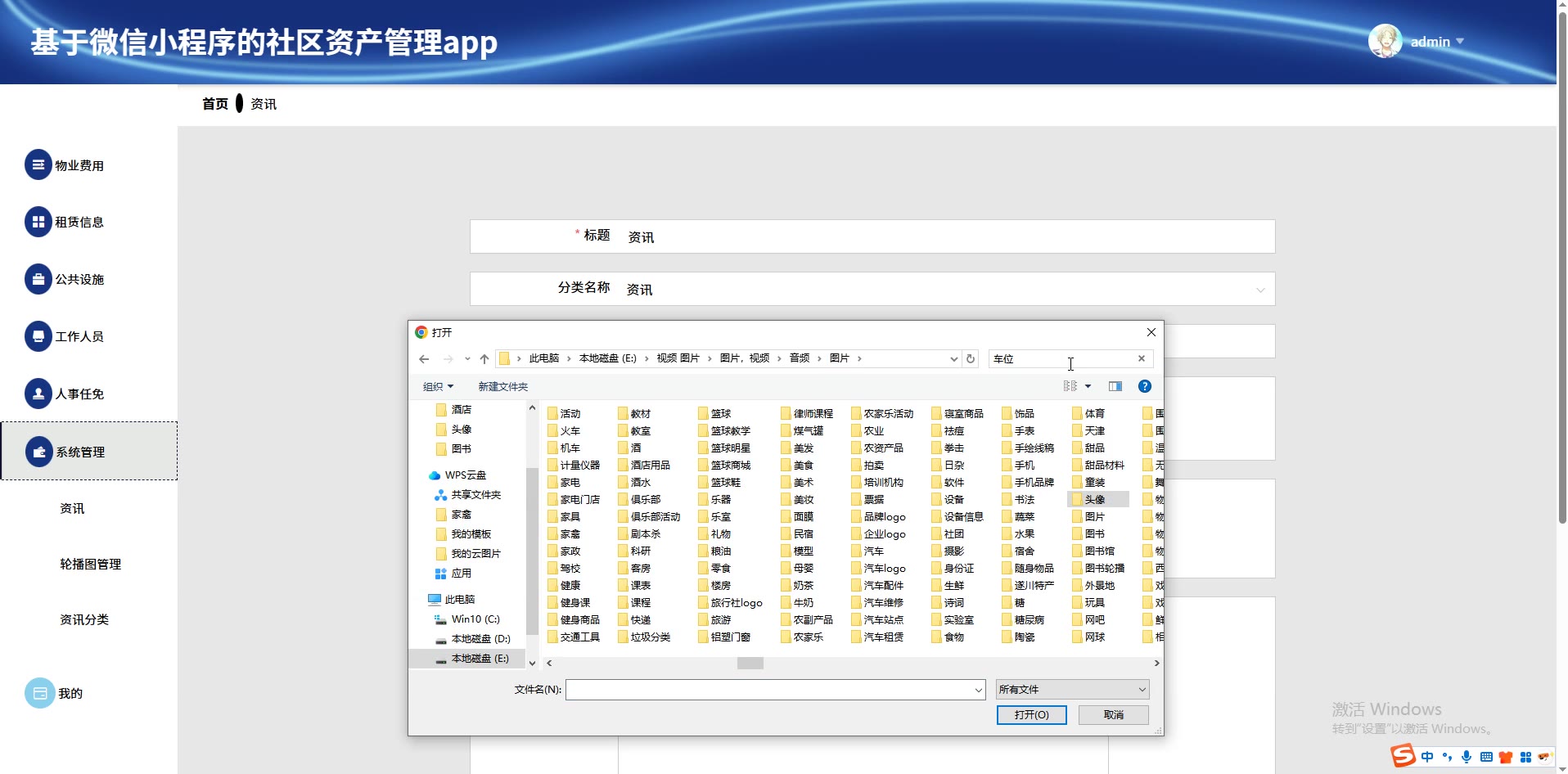The height and width of the screenshot is (774, 1568).
Task: Click the 人事任免 person icon
Action: (x=38, y=394)
